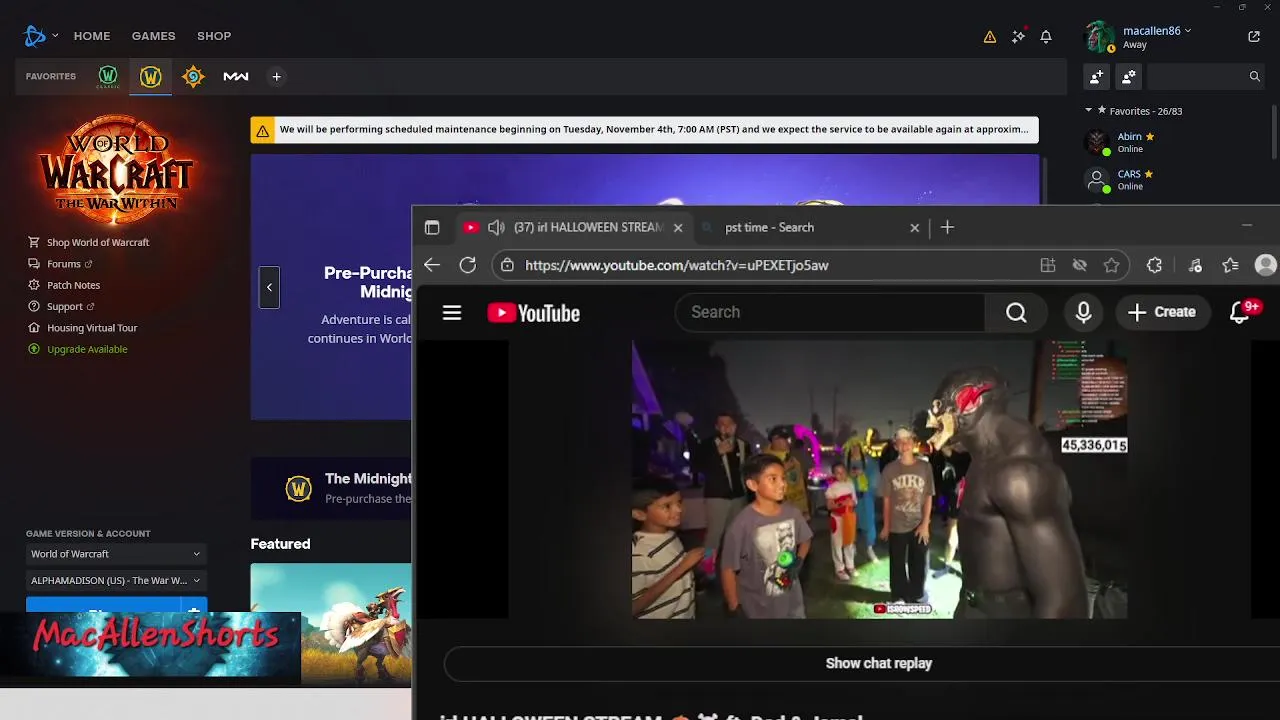The height and width of the screenshot is (720, 1280).
Task: Mute the YouTube tab audio icon
Action: pyautogui.click(x=496, y=228)
